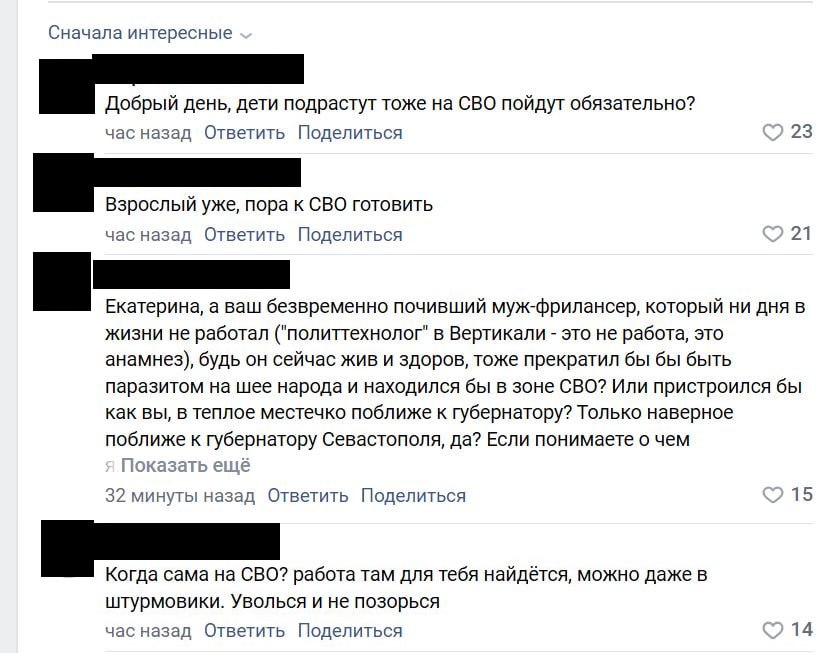Viewport: 837px width, 653px height.
Task: Open the last commenter's redacted name
Action: 187,541
